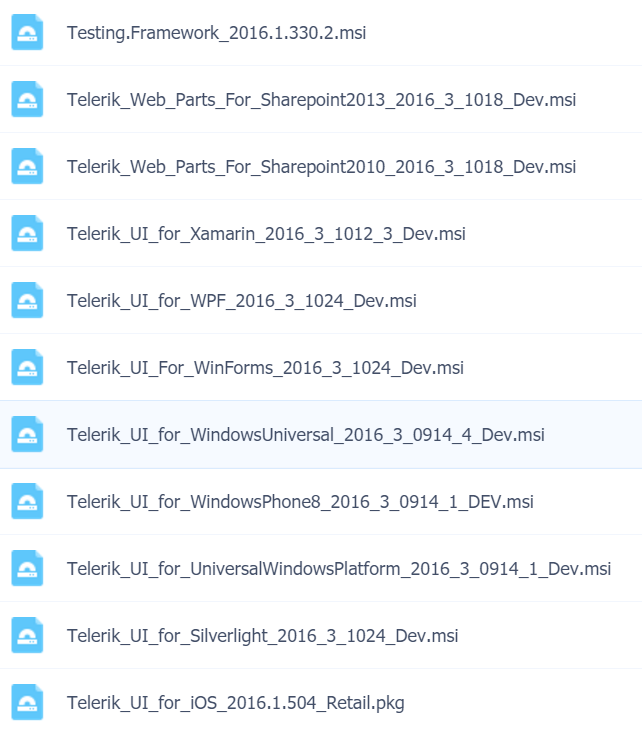
Task: Select Telerik_UI_for_iOS_2016.1.504_Retail.pkg name
Action: [x=235, y=703]
